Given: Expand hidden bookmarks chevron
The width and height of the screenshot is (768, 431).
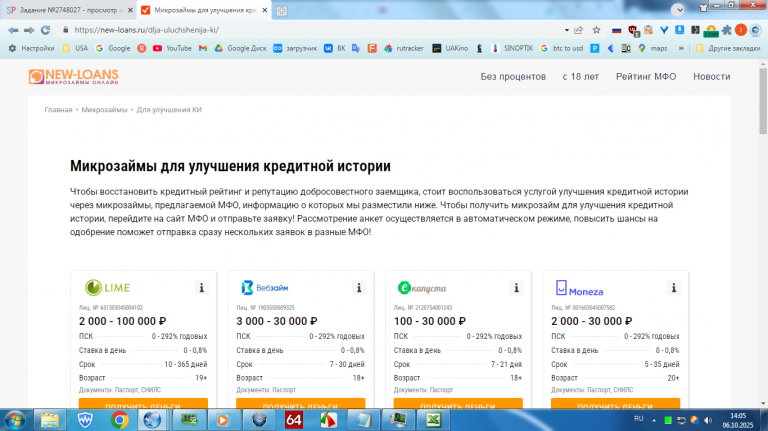Looking at the screenshot, I should 681,48.
